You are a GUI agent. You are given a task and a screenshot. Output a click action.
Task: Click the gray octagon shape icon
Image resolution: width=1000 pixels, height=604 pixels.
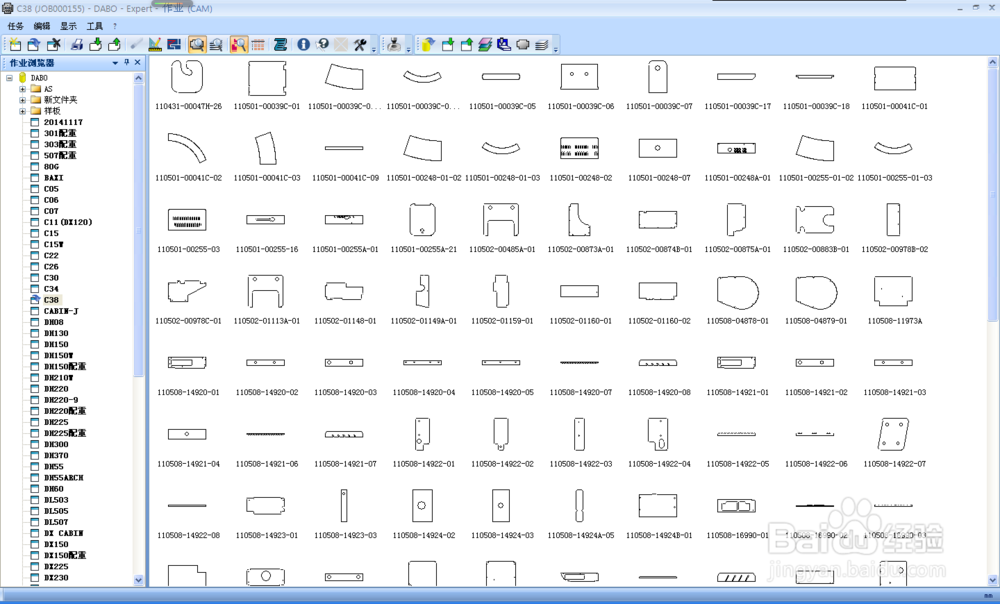tap(523, 44)
